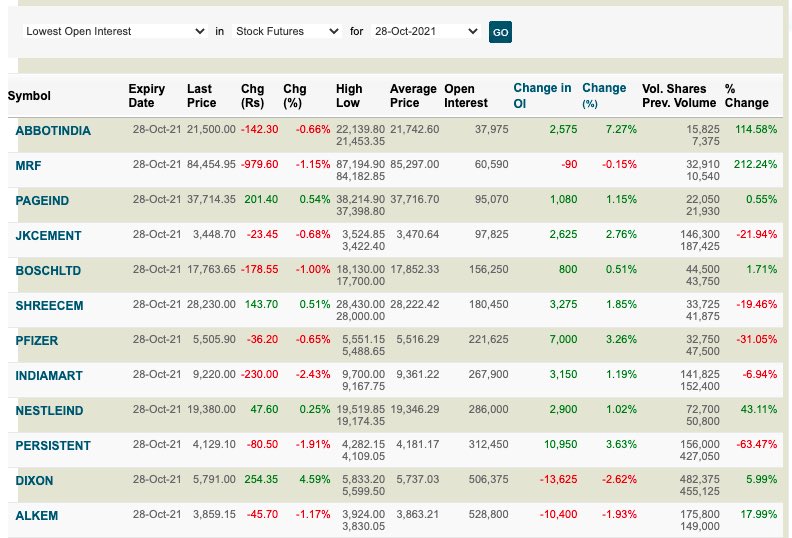Open the PERSISTENT symbol link

click(53, 446)
